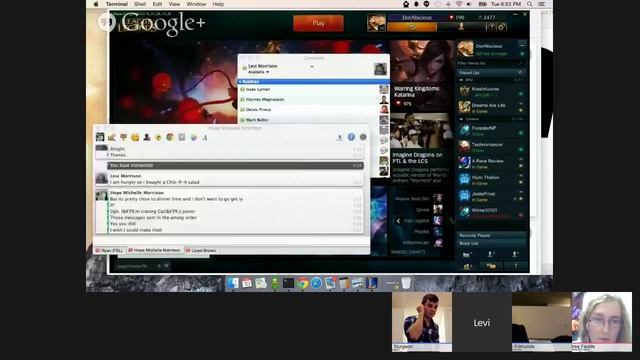Select friend ForesterNP
640x360 pixels.
[491, 130]
